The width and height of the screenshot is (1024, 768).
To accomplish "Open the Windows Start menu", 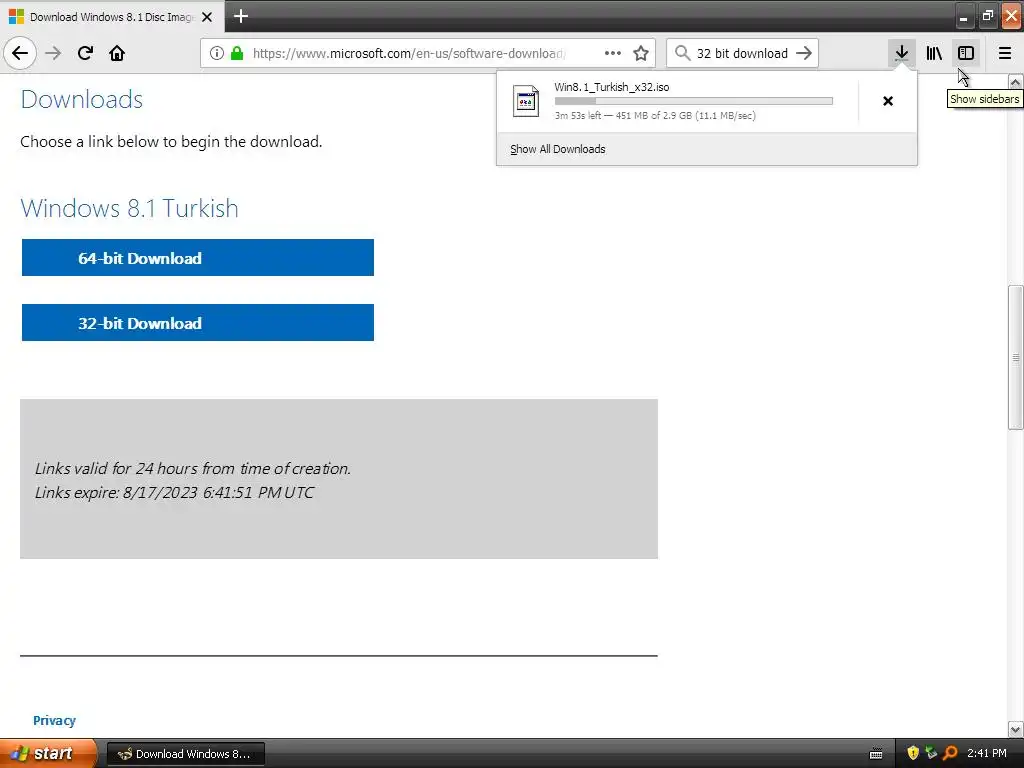I will pos(47,753).
